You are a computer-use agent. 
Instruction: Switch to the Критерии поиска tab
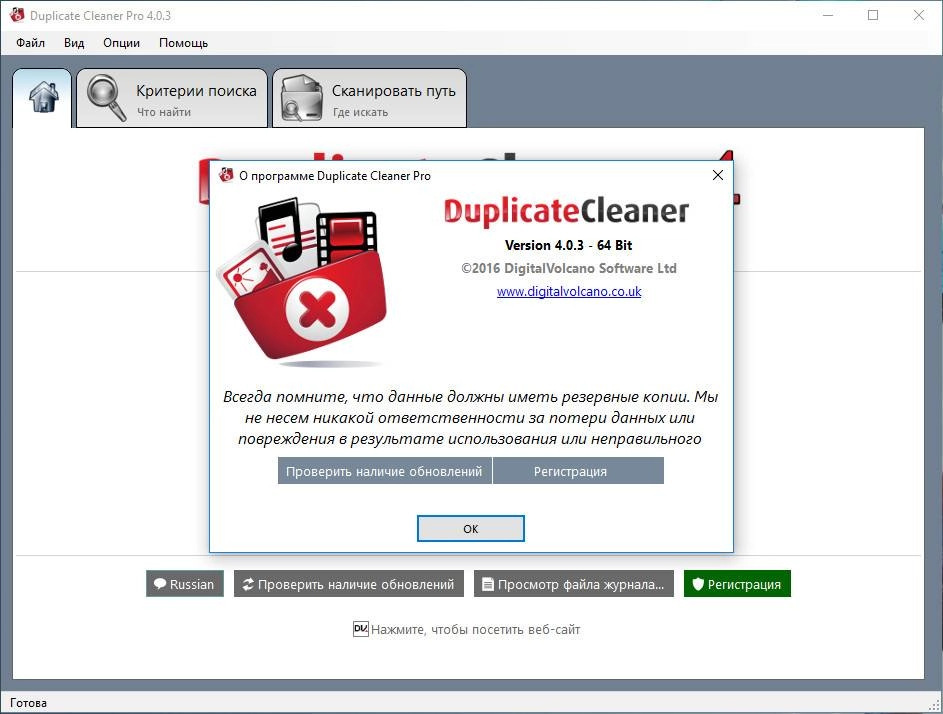tap(172, 98)
